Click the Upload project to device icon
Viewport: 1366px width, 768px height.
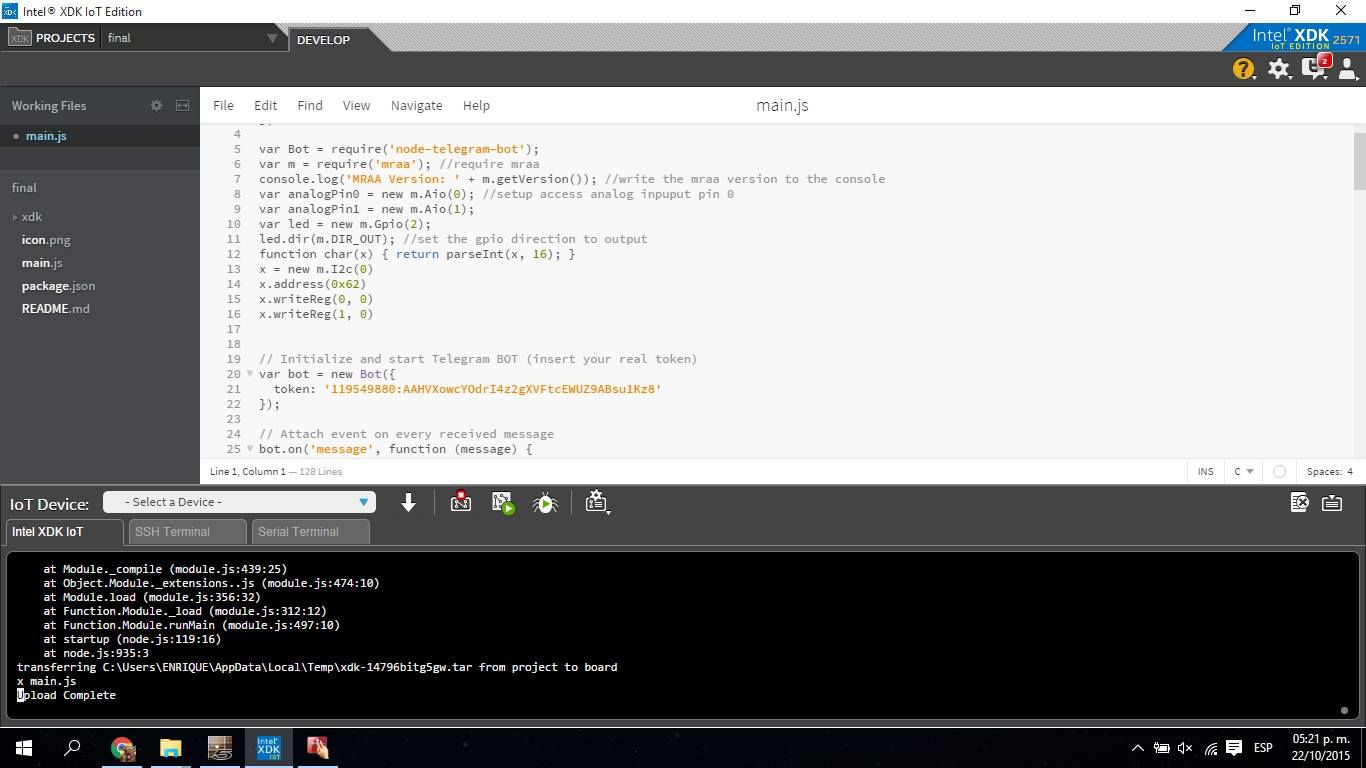(408, 502)
